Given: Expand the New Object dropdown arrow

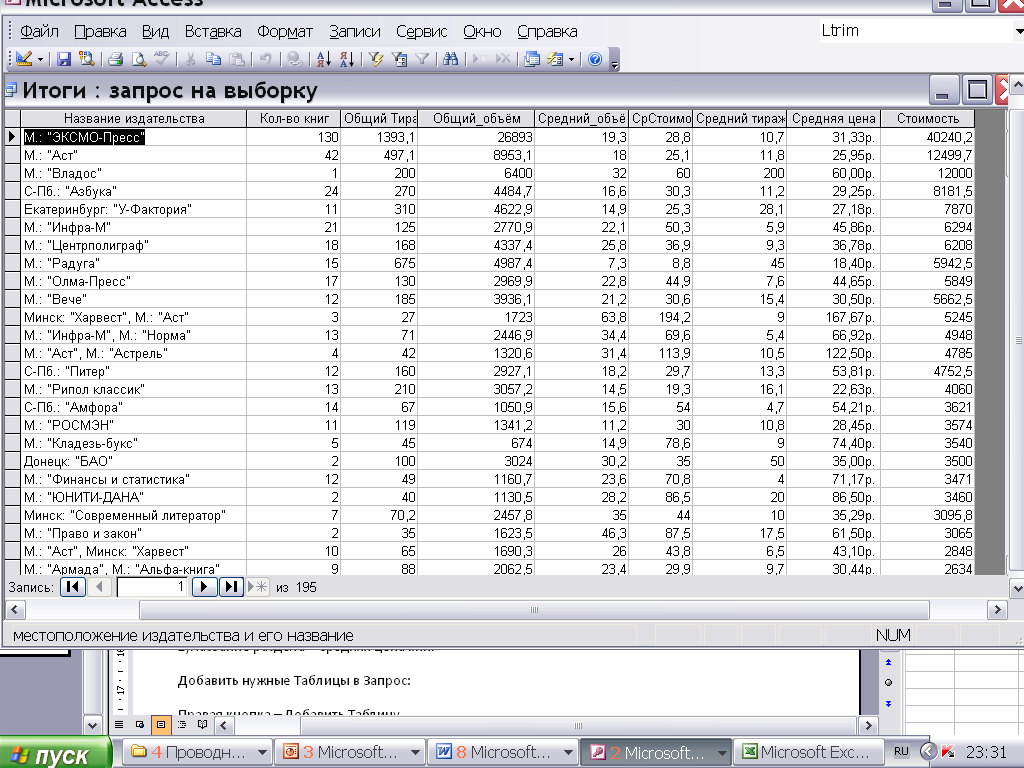Looking at the screenshot, I should pyautogui.click(x=571, y=59).
